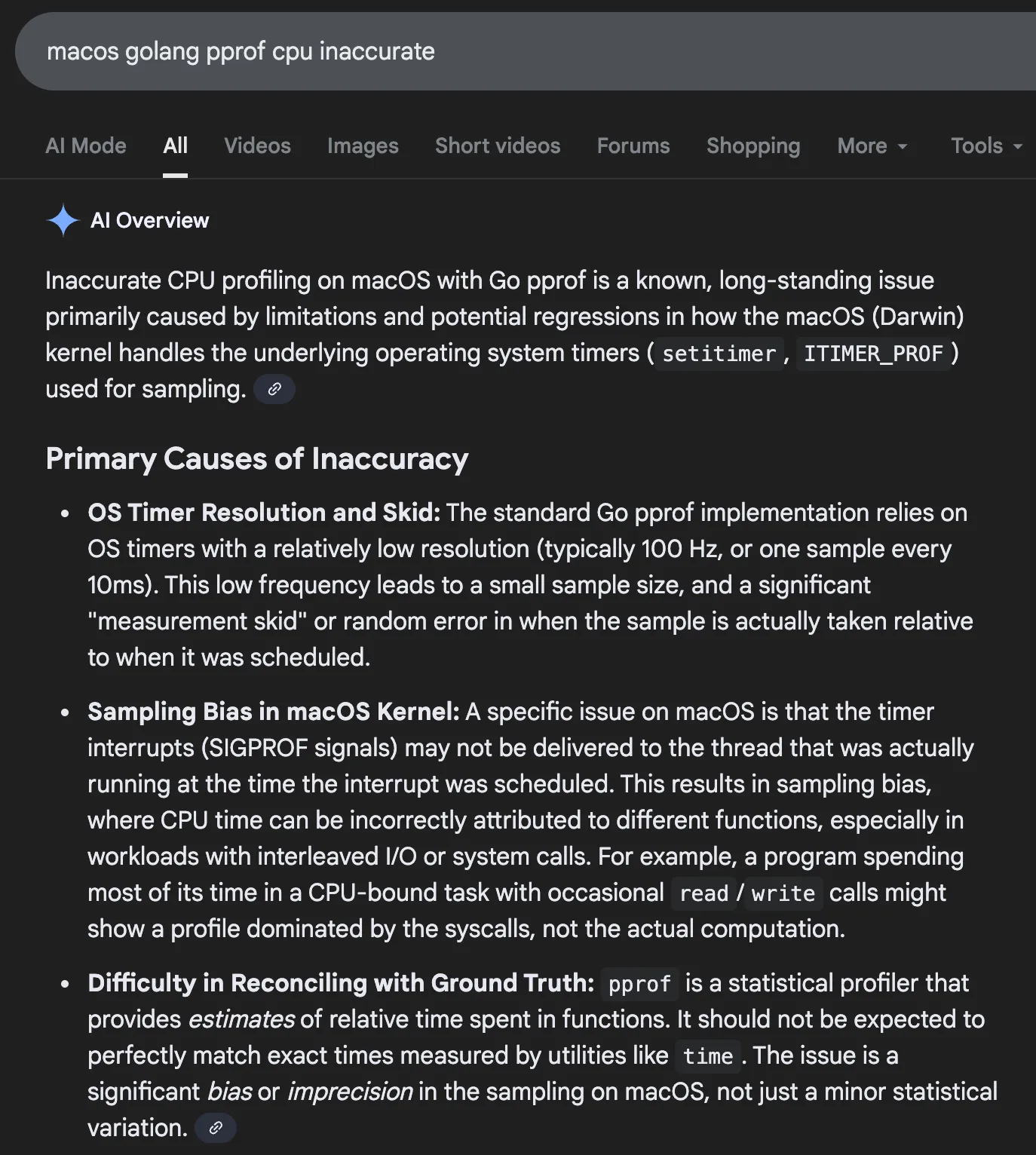Select the All results tab
Screen dimensions: 1036x1155
[175, 146]
